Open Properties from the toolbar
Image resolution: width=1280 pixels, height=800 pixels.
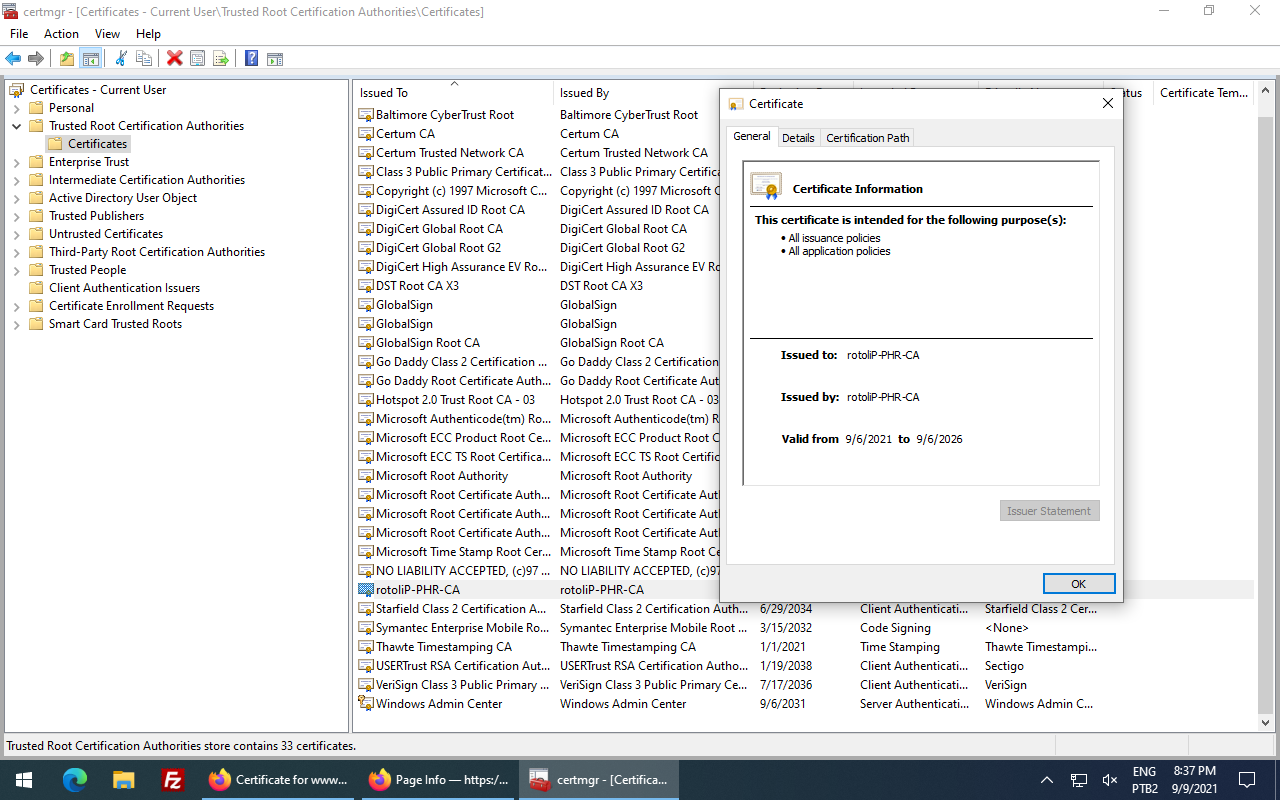[x=198, y=59]
